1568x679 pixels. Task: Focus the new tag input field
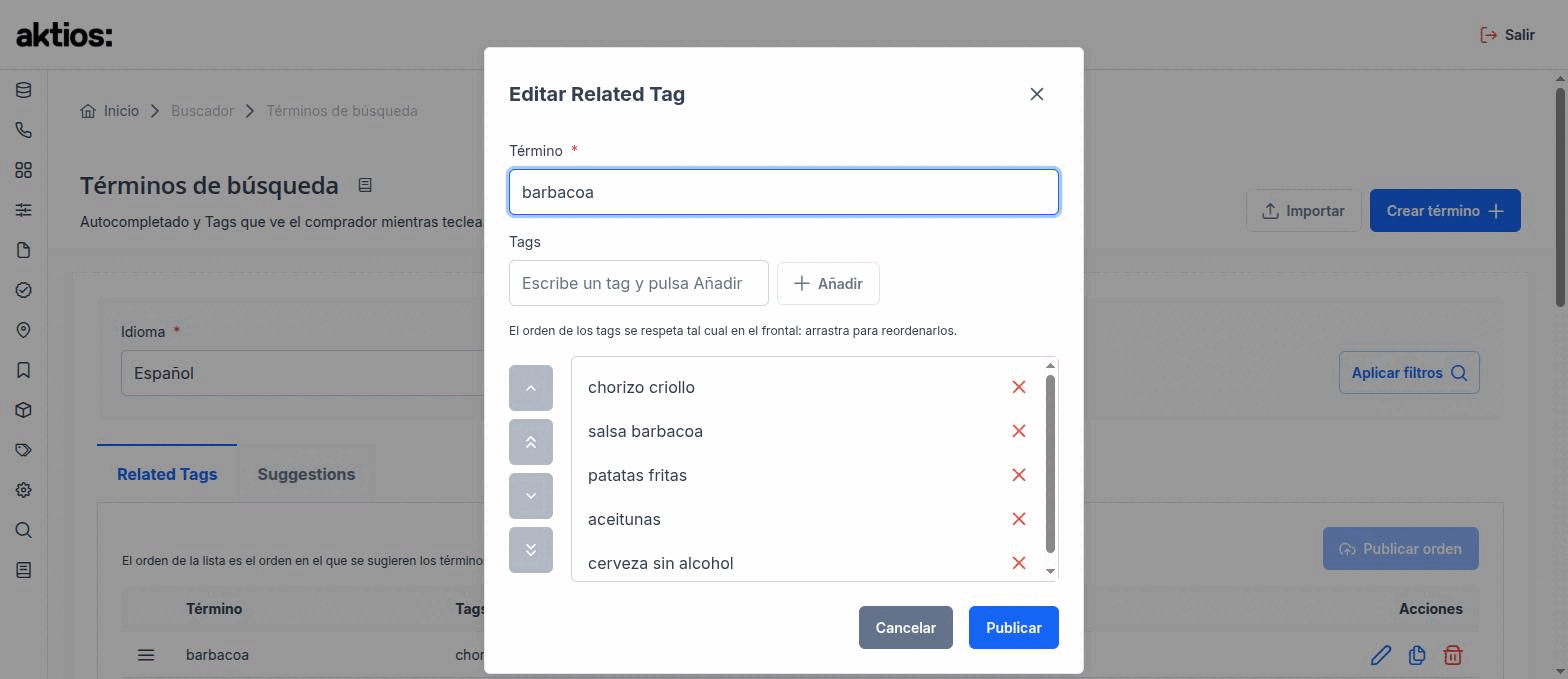click(639, 283)
